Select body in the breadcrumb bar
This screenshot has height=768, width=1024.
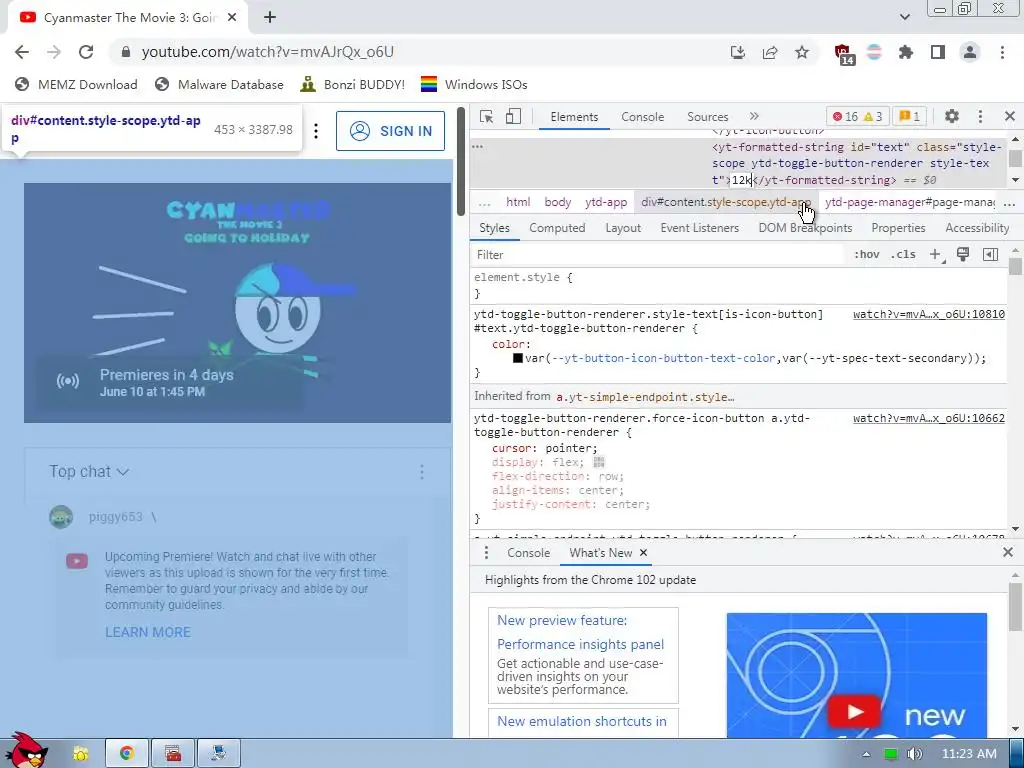pyautogui.click(x=558, y=202)
